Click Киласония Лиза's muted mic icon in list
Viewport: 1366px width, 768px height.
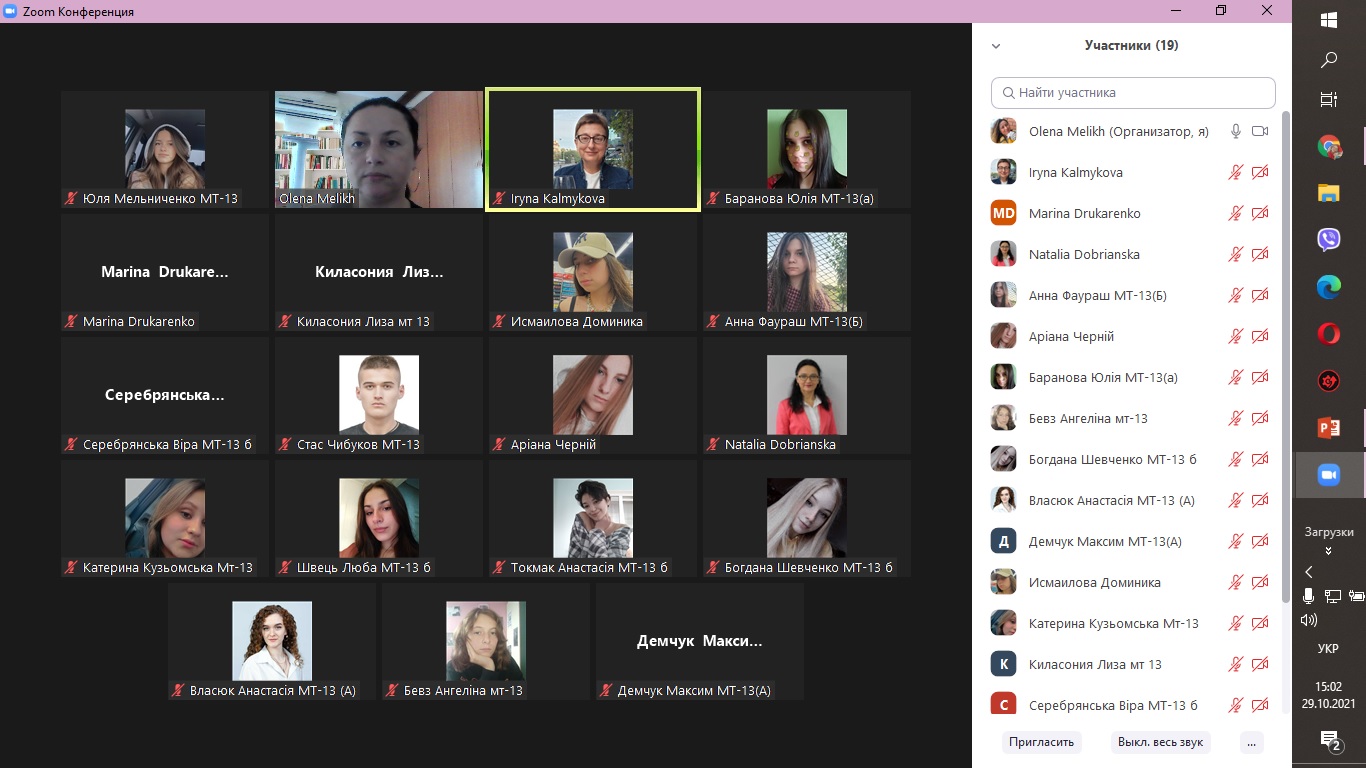[x=1236, y=664]
